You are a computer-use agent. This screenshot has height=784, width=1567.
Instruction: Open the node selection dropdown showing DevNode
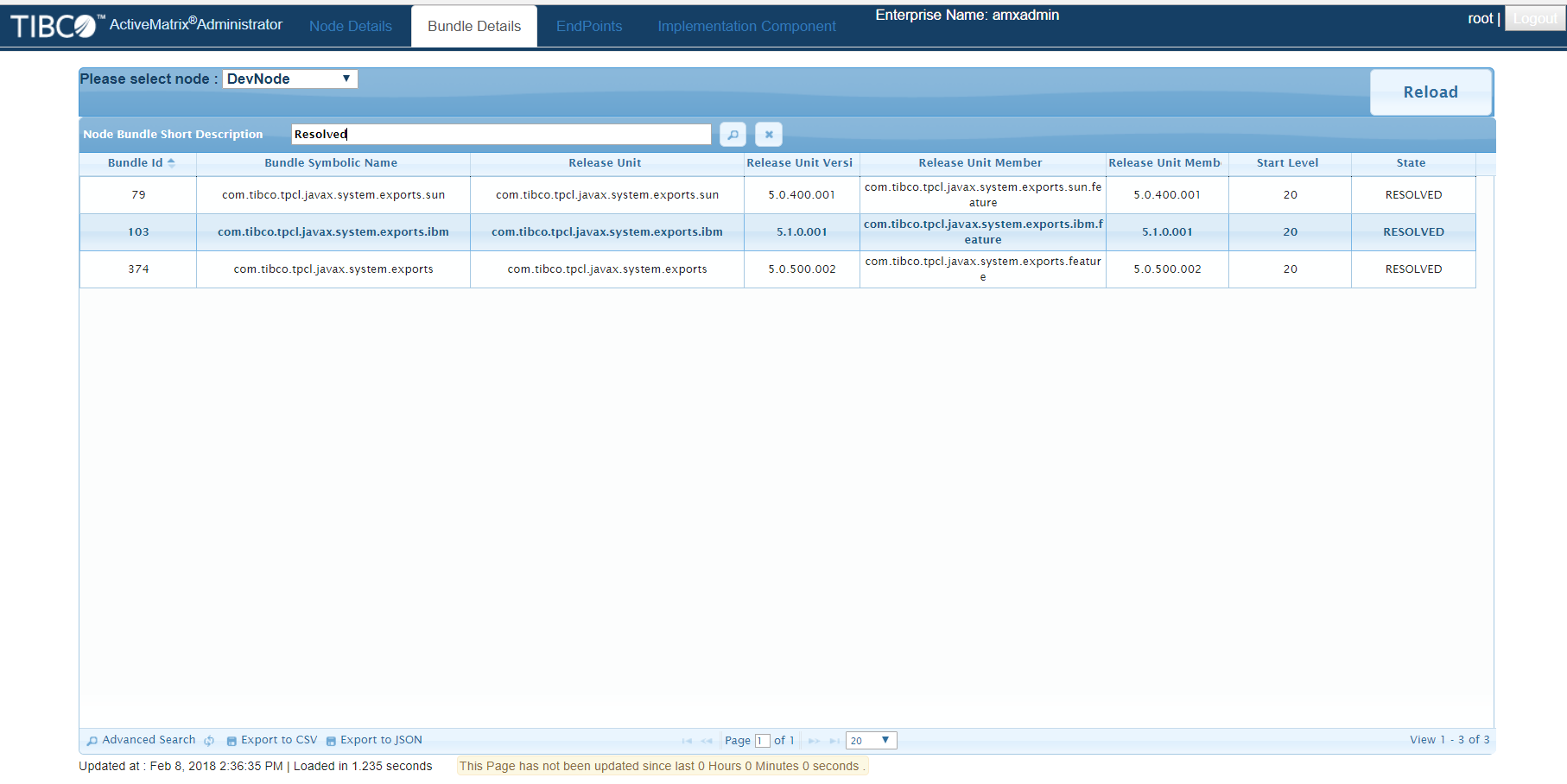pos(290,79)
